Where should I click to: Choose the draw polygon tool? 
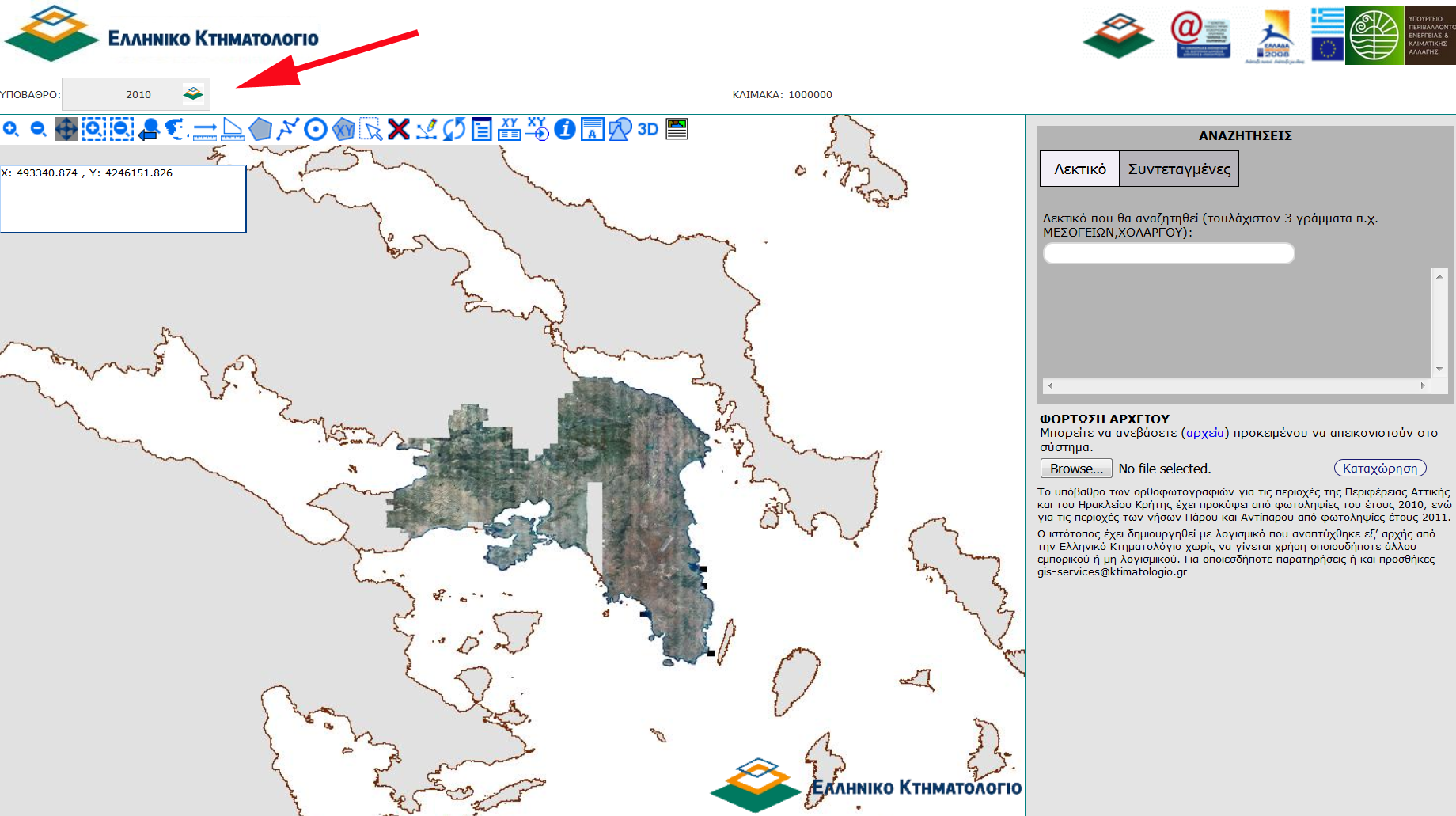tap(260, 129)
